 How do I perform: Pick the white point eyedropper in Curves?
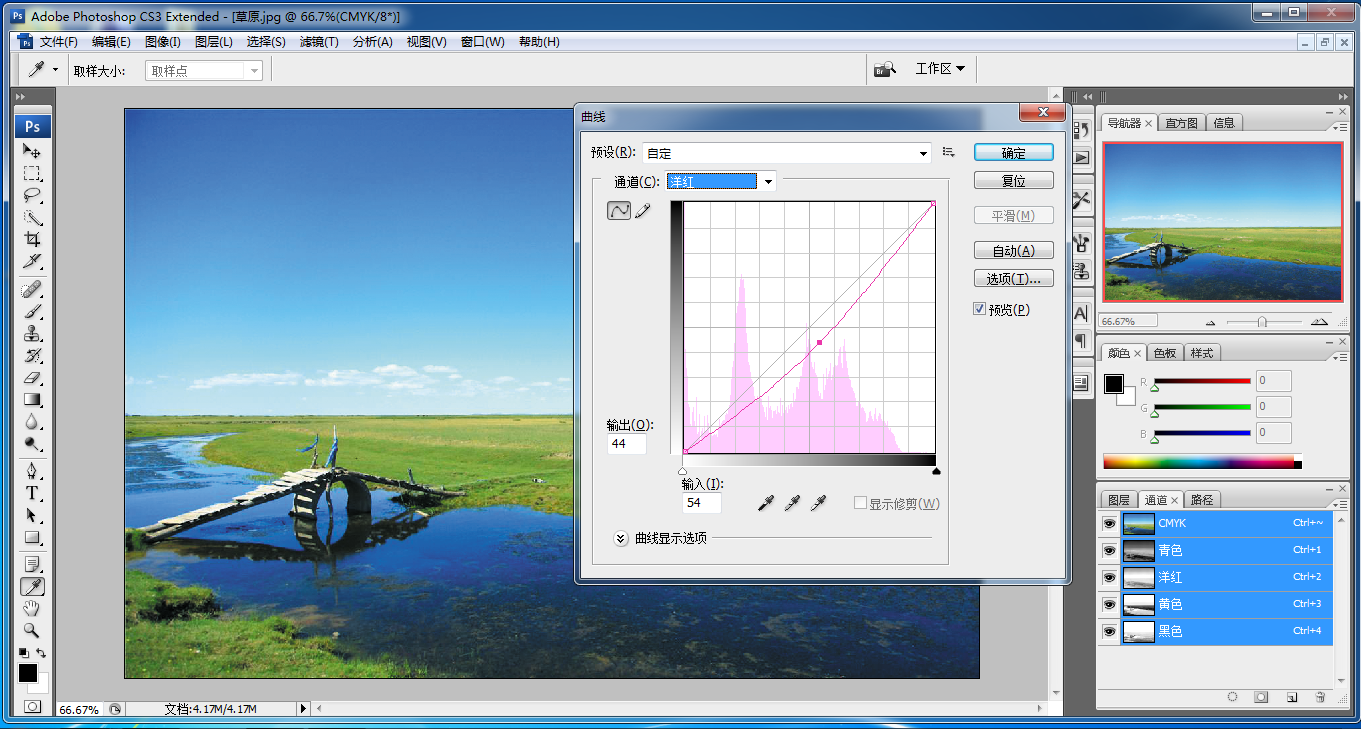tap(818, 504)
